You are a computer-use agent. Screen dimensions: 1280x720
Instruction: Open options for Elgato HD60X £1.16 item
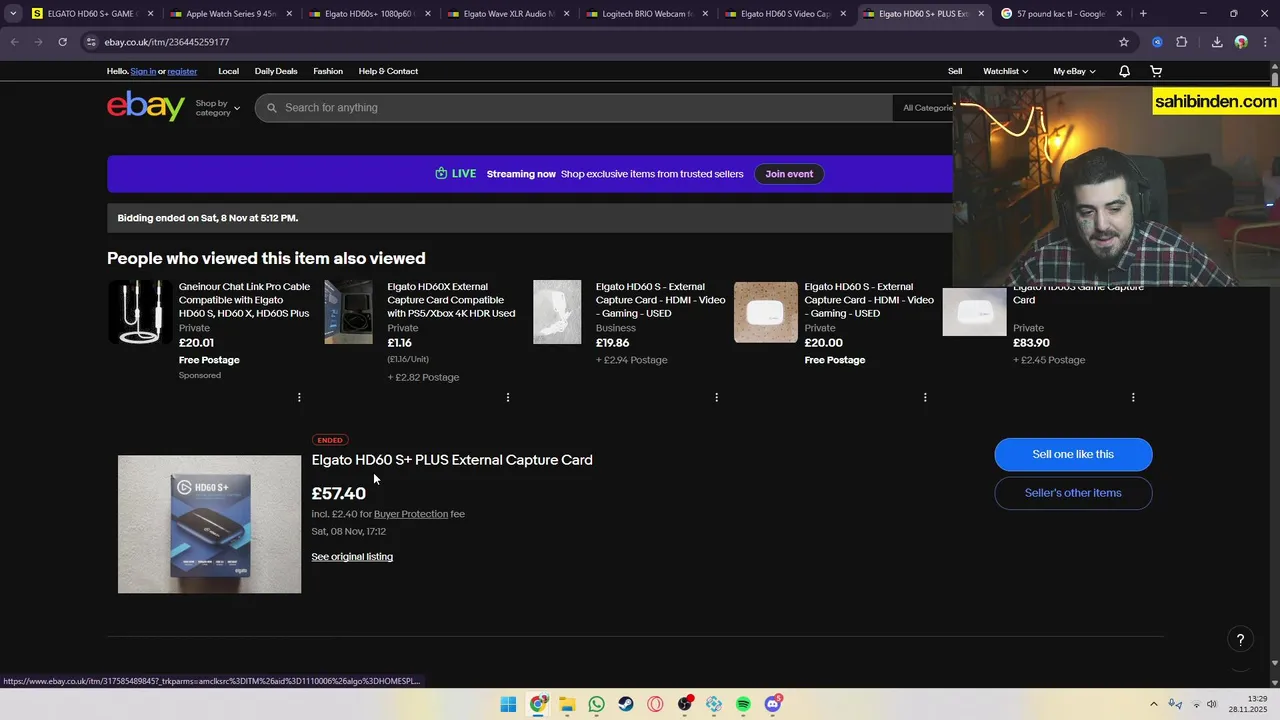[508, 397]
